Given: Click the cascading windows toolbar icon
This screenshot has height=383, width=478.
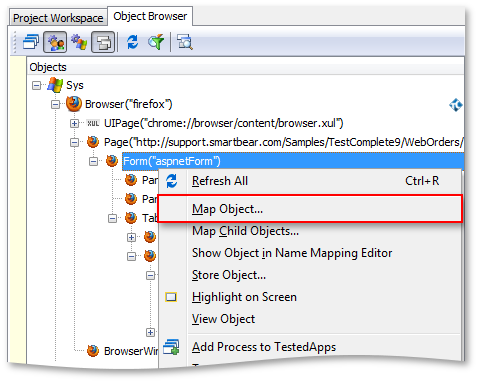Looking at the screenshot, I should 31,42.
